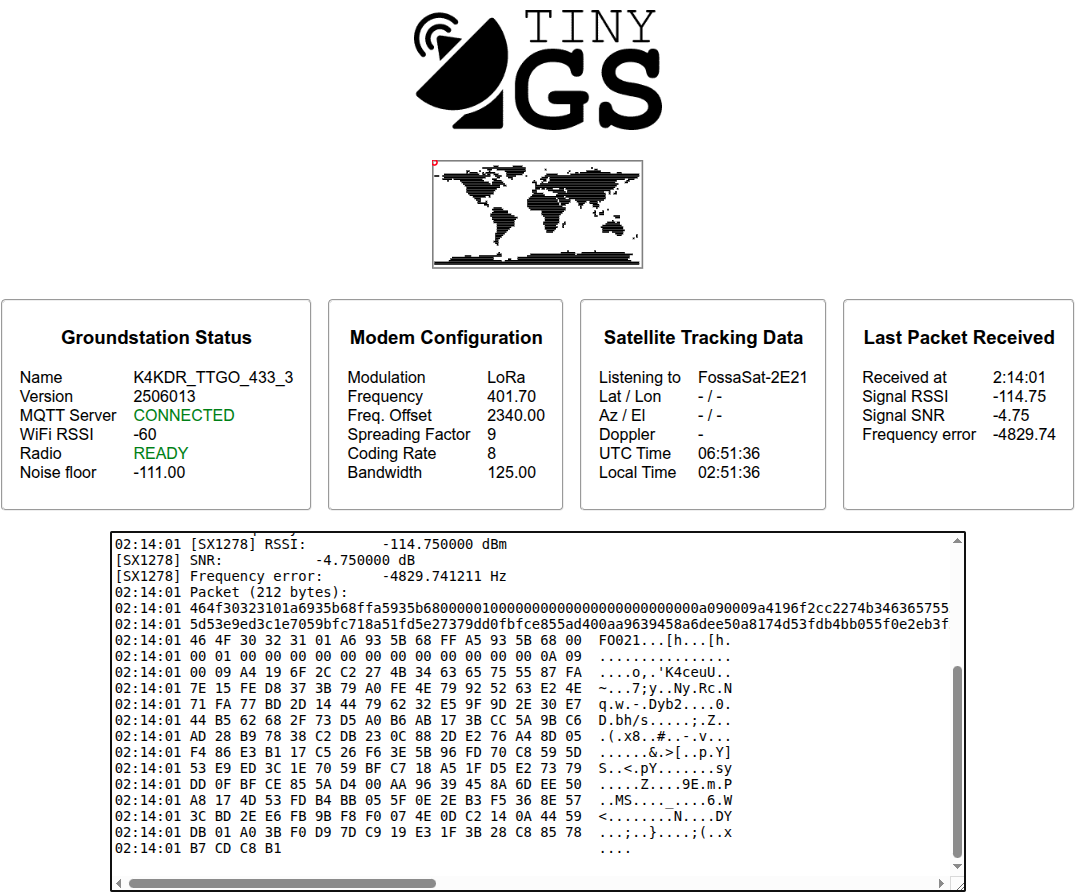
Task: Click the frequency offset value 2340.00
Action: (x=516, y=415)
